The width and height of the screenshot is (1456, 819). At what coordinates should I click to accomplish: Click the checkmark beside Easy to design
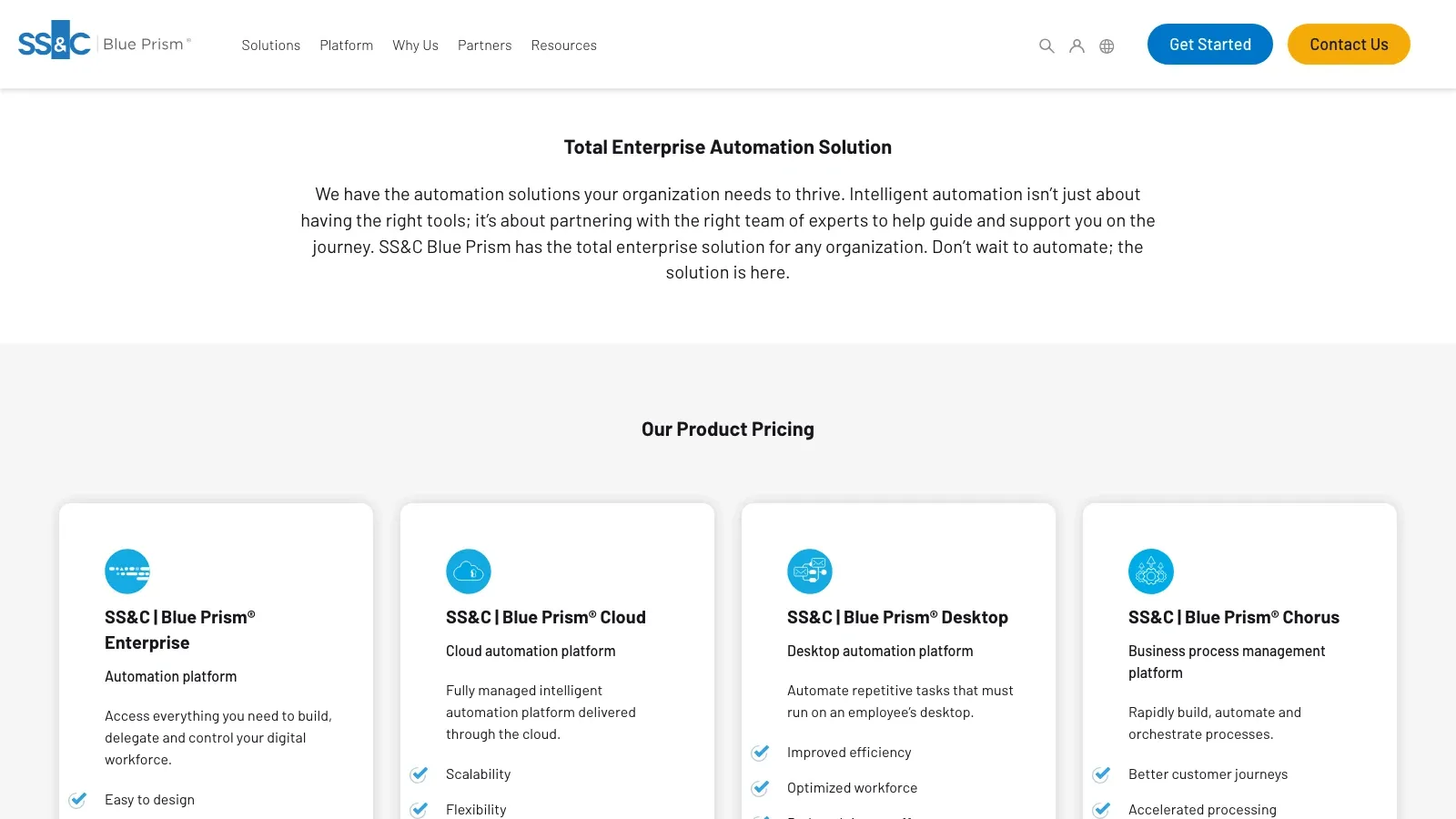78,800
